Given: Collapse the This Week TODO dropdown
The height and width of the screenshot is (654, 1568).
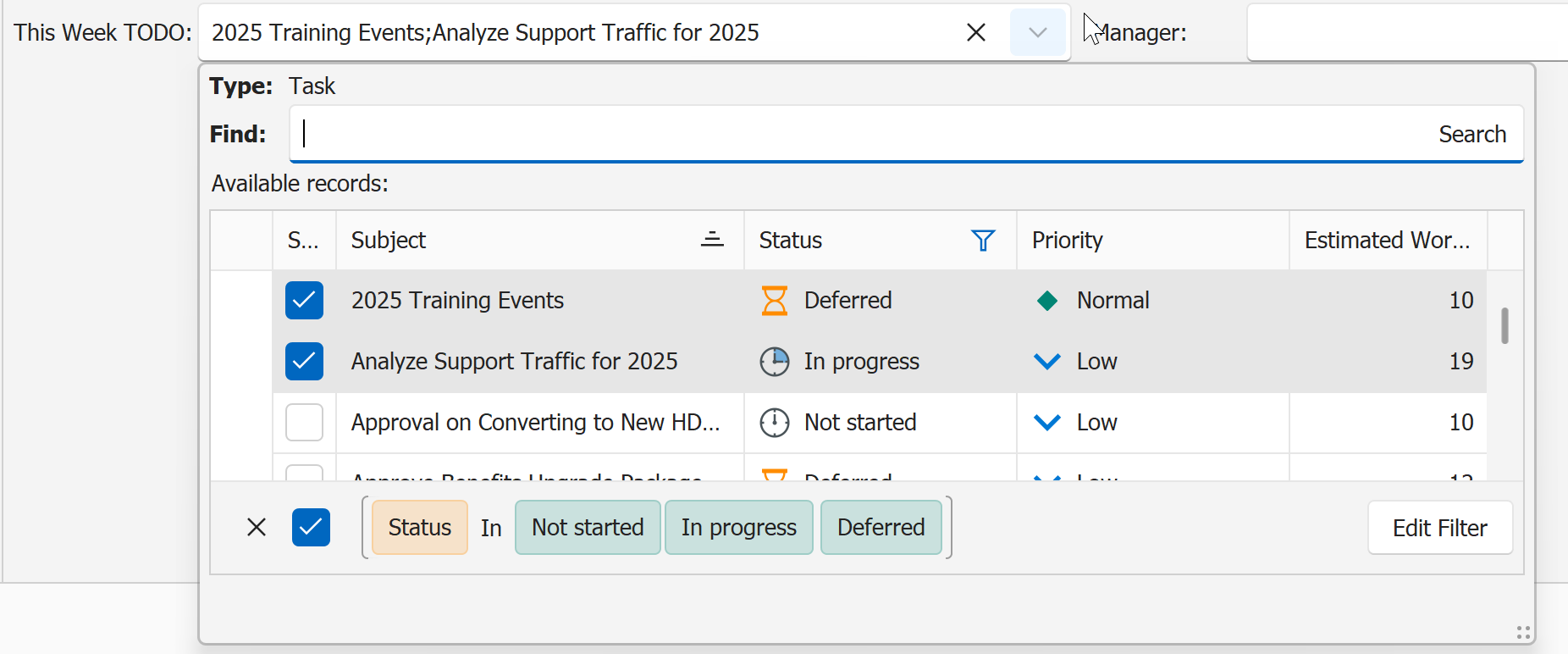Looking at the screenshot, I should click(x=1037, y=33).
